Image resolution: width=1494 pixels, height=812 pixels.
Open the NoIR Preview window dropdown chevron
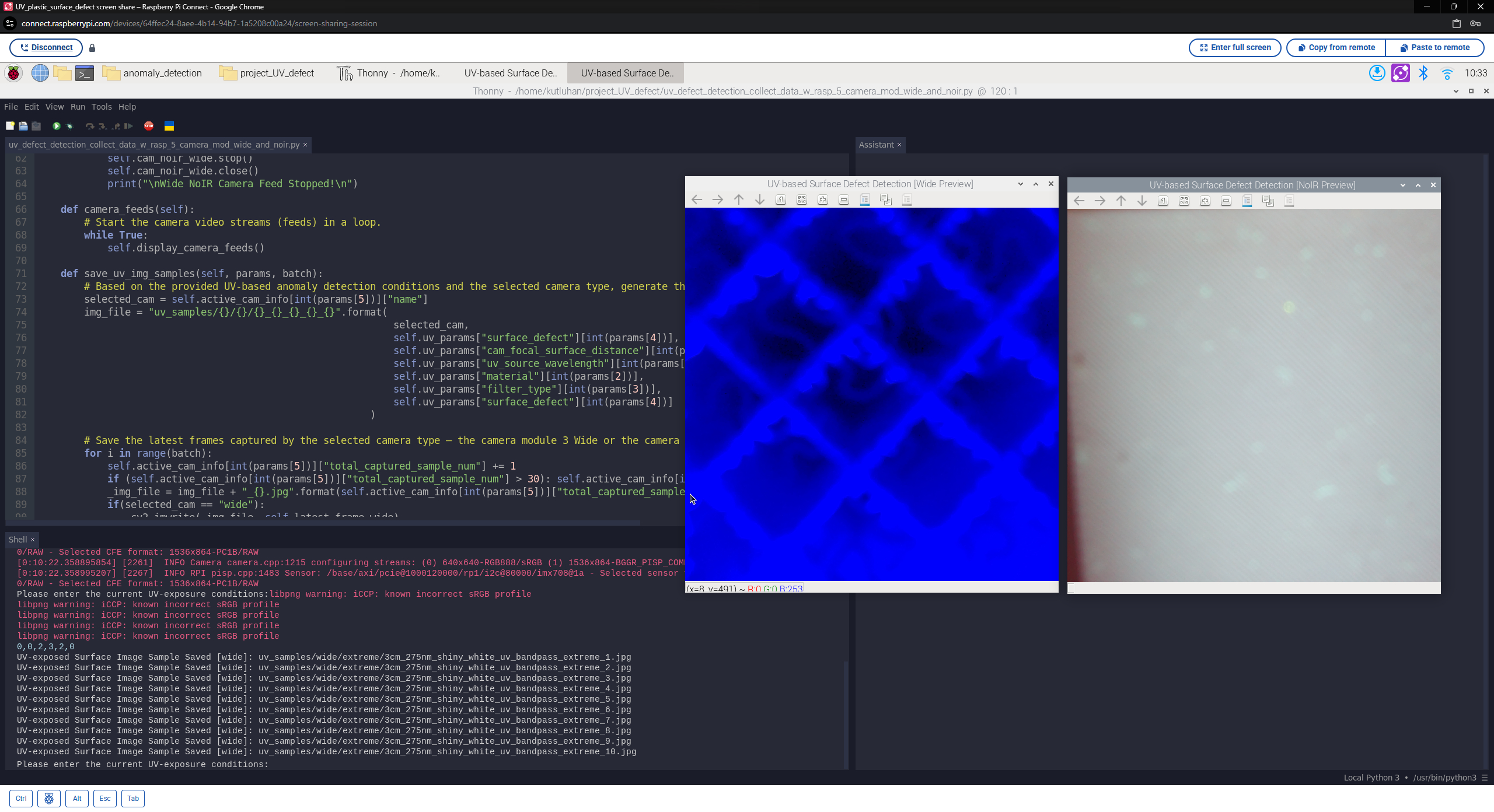[x=1402, y=185]
